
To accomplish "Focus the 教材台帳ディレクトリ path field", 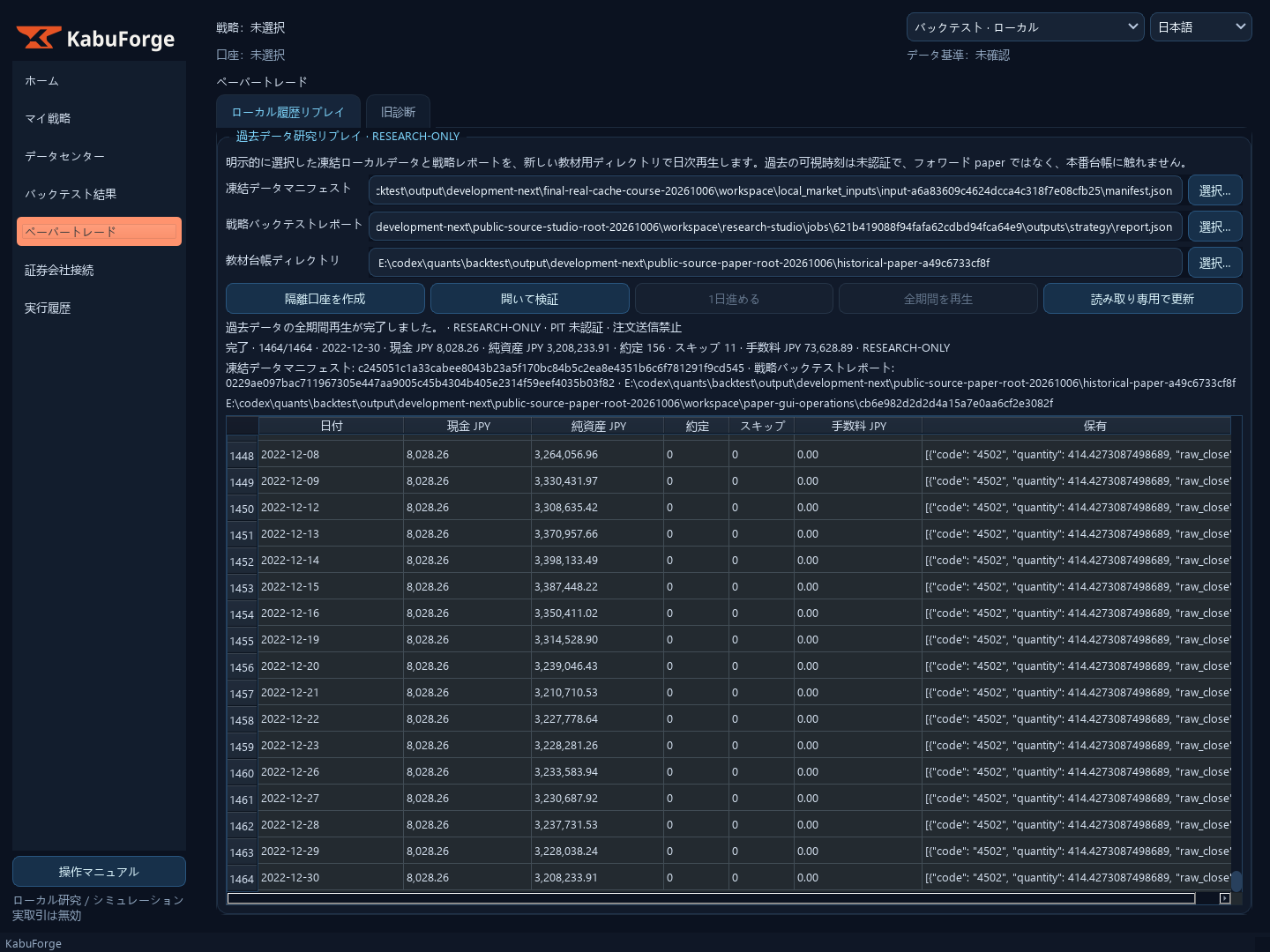I will (x=775, y=263).
